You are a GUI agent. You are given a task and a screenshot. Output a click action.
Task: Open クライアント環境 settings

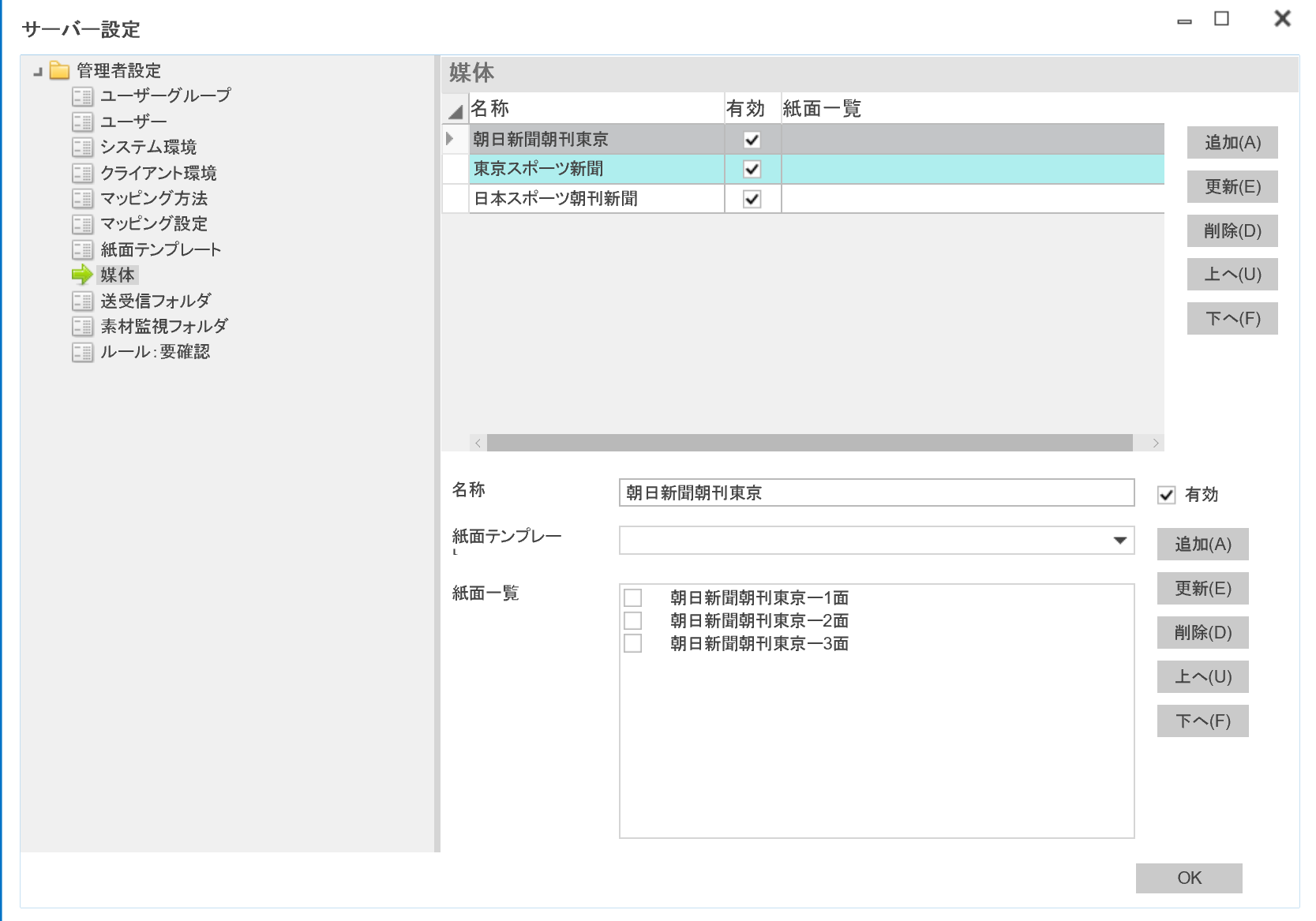pos(158,173)
